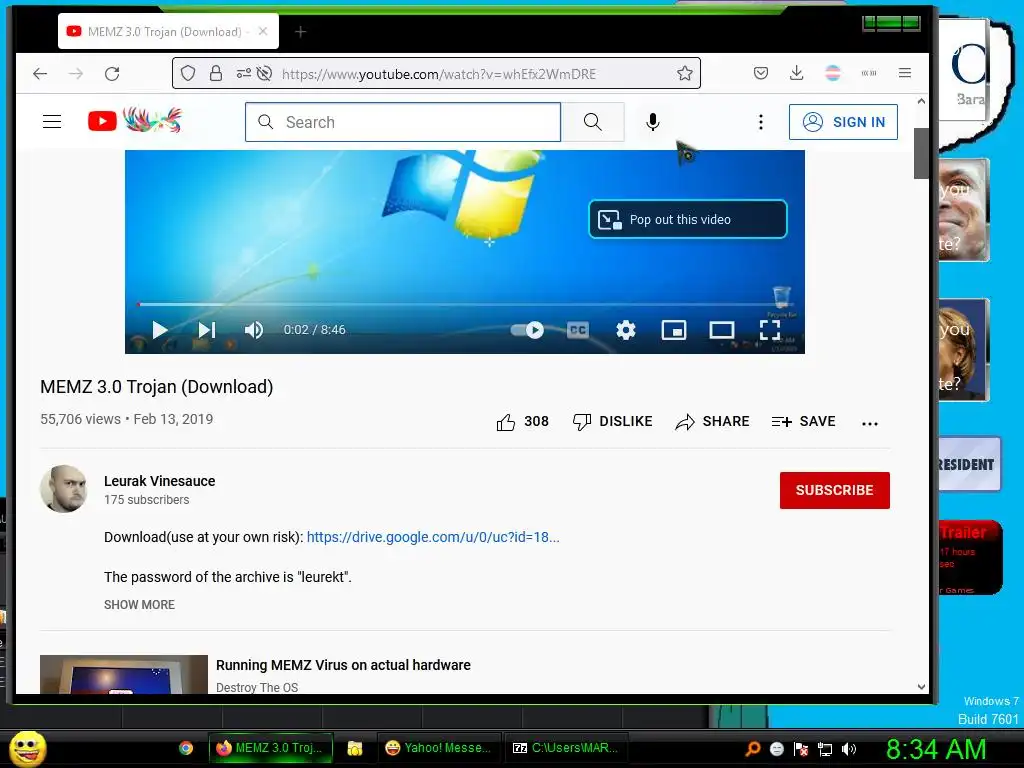Click the padlock site security icon

pos(216,73)
